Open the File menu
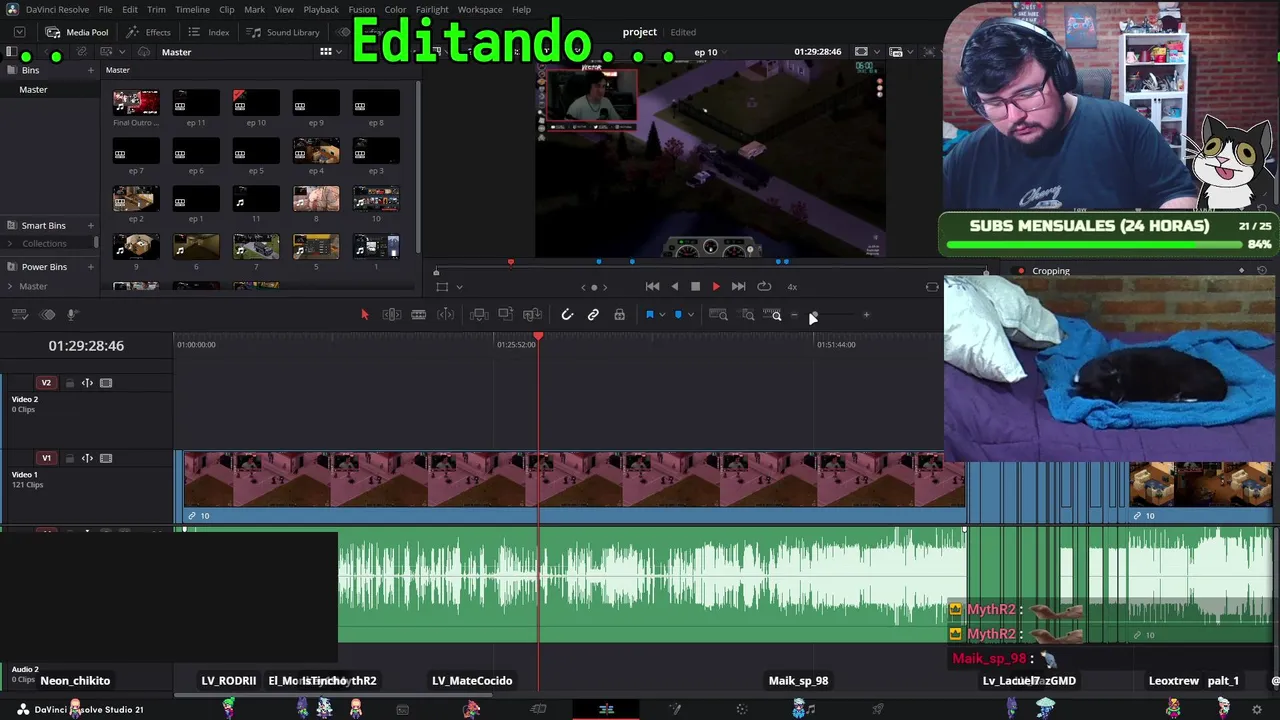 click(x=105, y=10)
